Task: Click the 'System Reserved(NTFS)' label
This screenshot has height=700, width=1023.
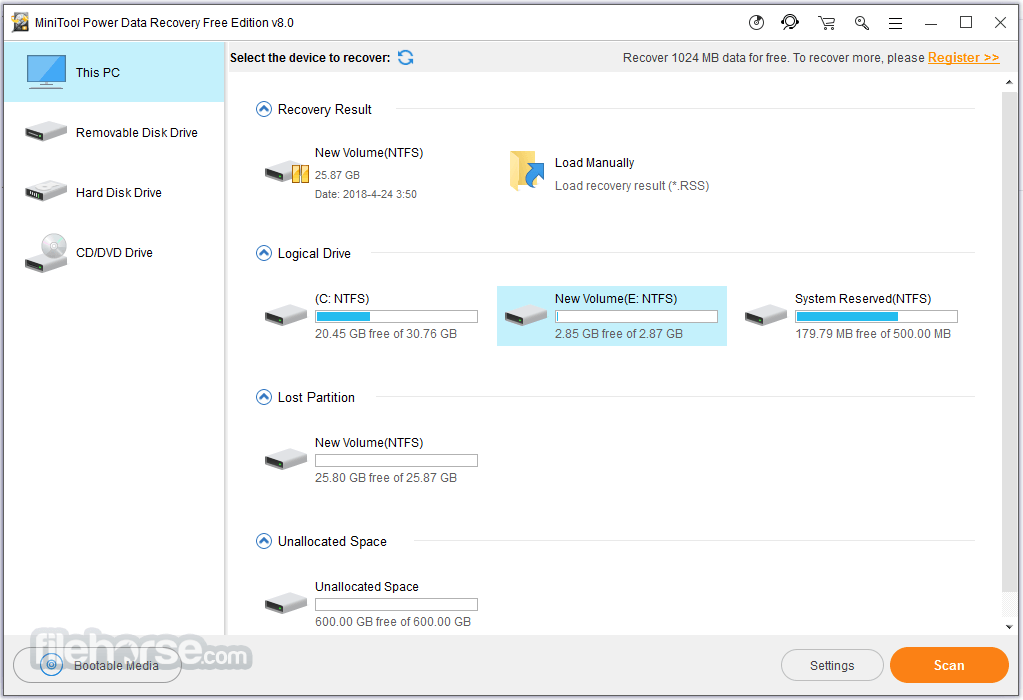Action: coord(863,299)
